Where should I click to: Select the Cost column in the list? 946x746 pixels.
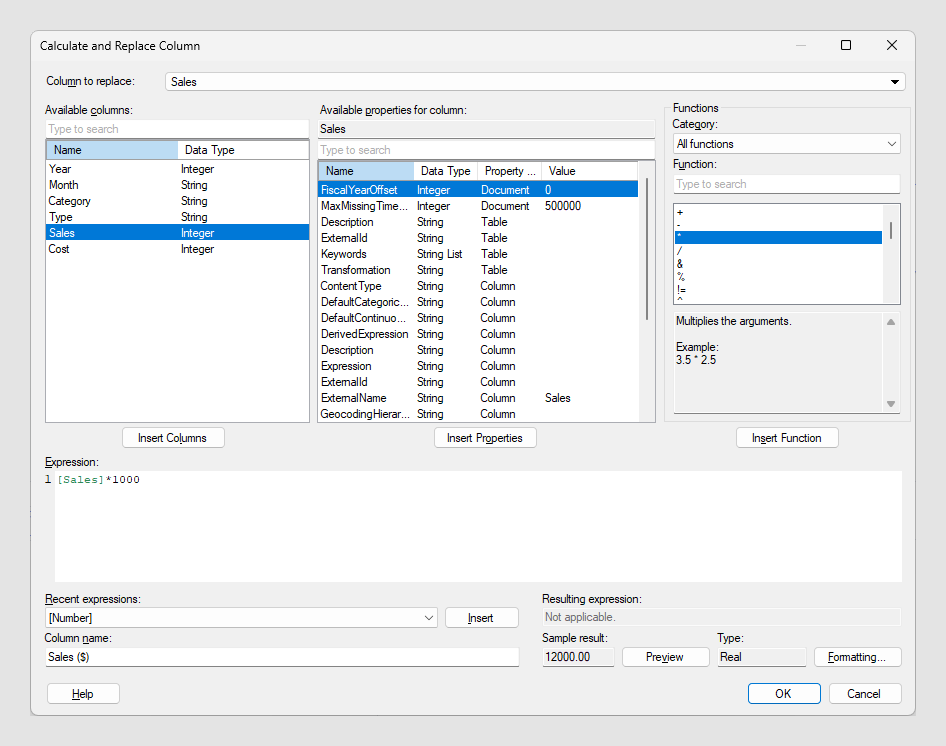(60, 249)
